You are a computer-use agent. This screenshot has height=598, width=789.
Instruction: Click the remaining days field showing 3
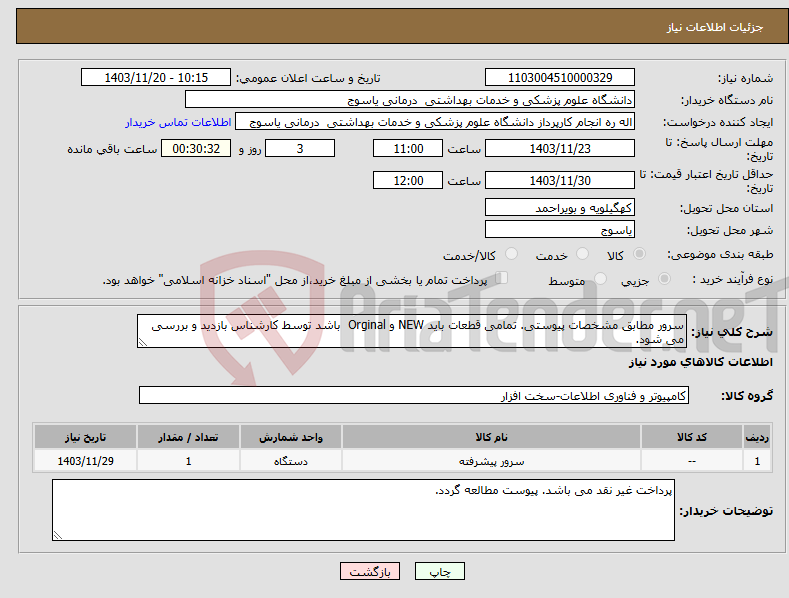[300, 148]
